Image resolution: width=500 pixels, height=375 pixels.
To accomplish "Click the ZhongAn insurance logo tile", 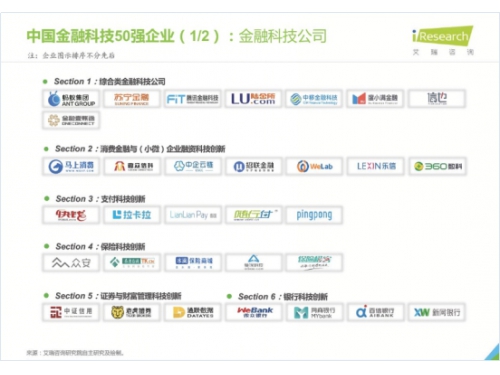I will [71, 262].
